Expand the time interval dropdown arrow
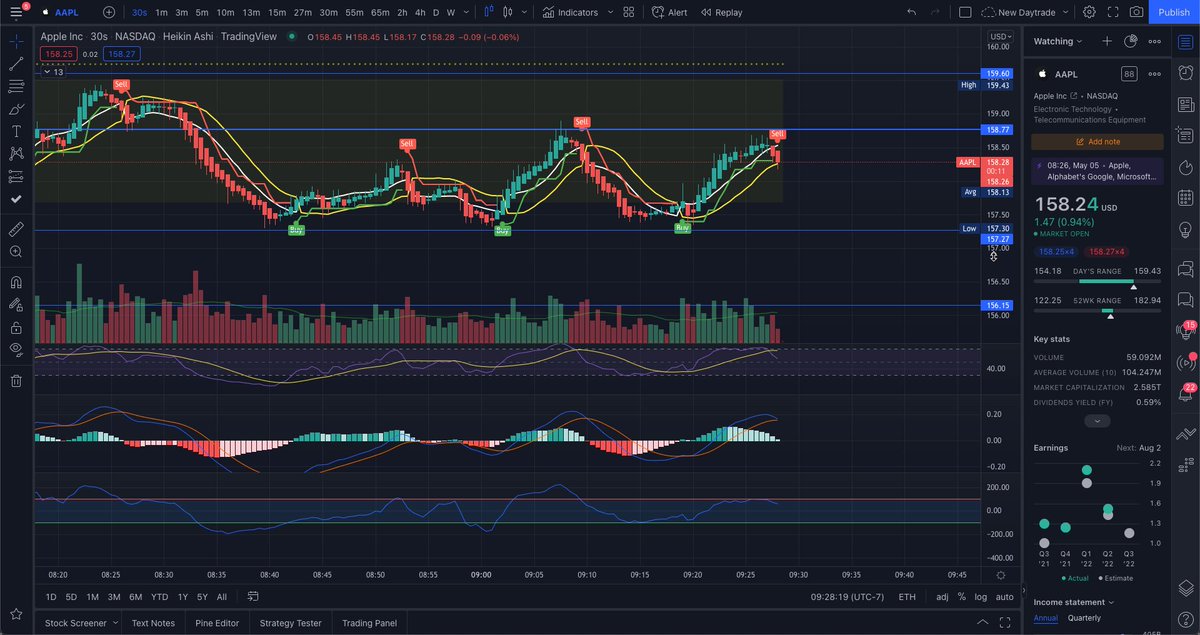Screen dimensions: 1200x635 pyautogui.click(x=466, y=12)
